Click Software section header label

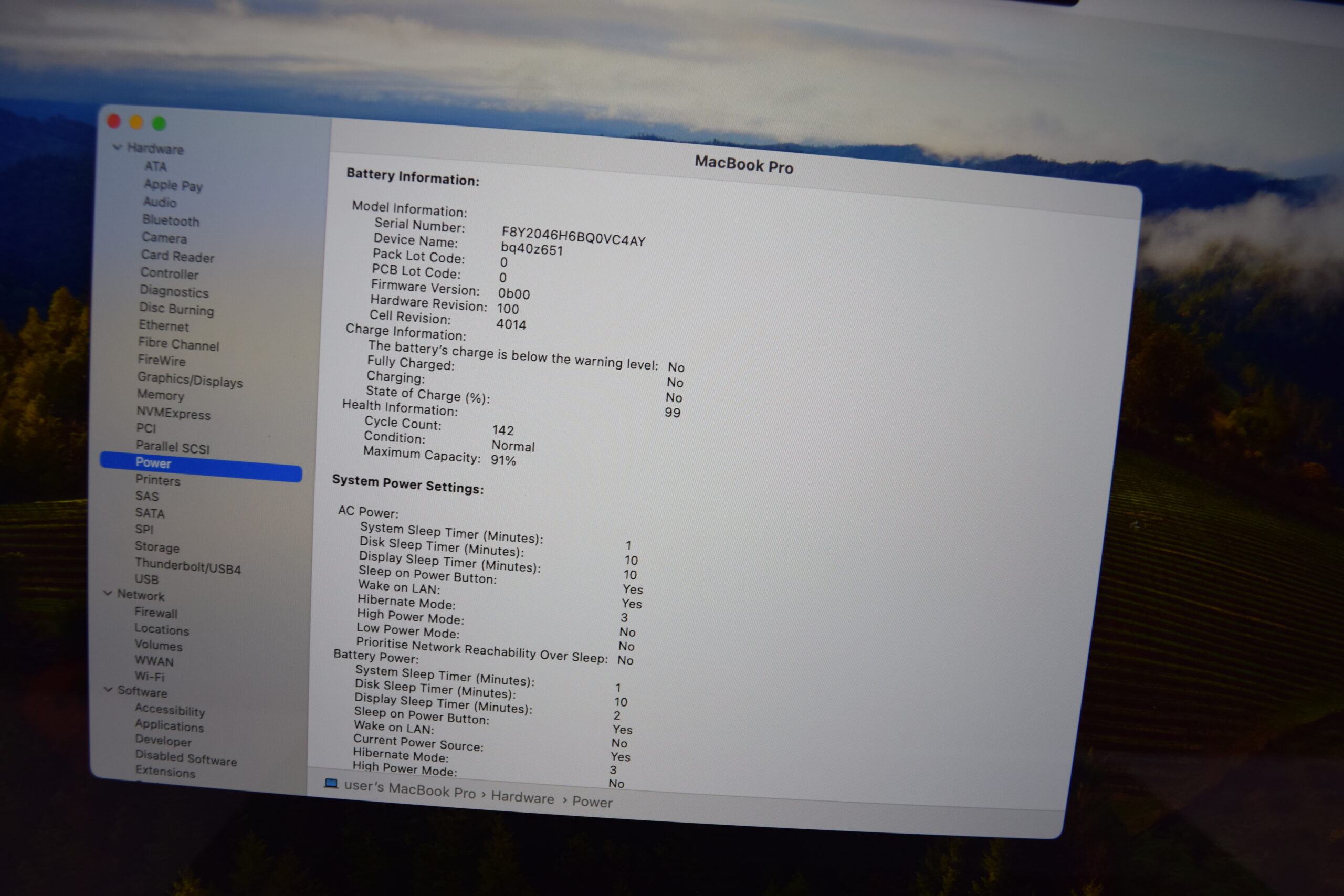142,691
